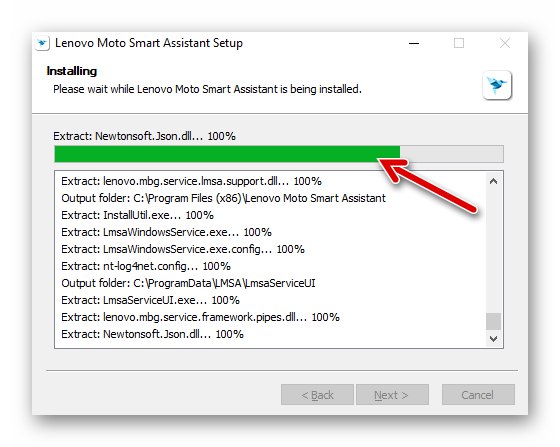This screenshot has width=560, height=447.
Task: Click the Newtonsoft.Json.dll status above progress bar
Action: [144, 136]
